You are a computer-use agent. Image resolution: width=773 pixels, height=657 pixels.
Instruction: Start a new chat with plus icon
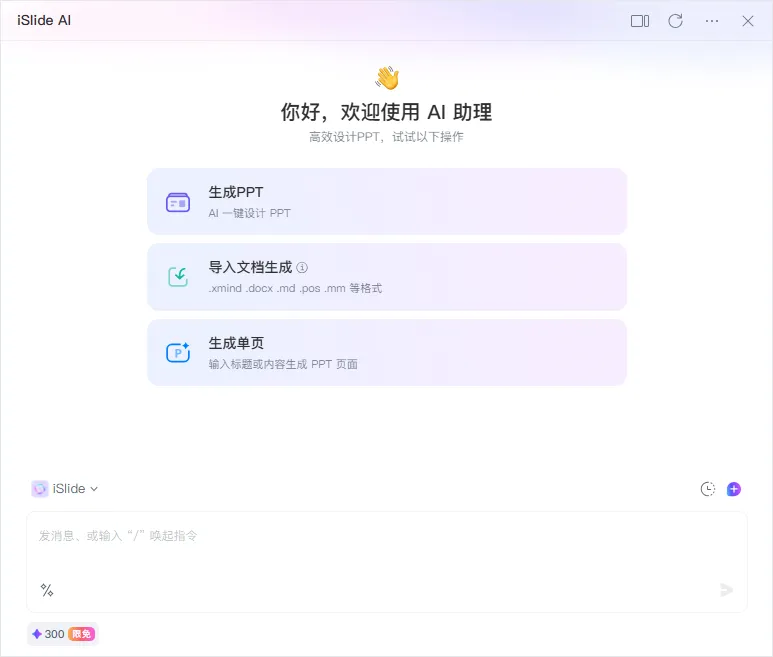point(734,488)
